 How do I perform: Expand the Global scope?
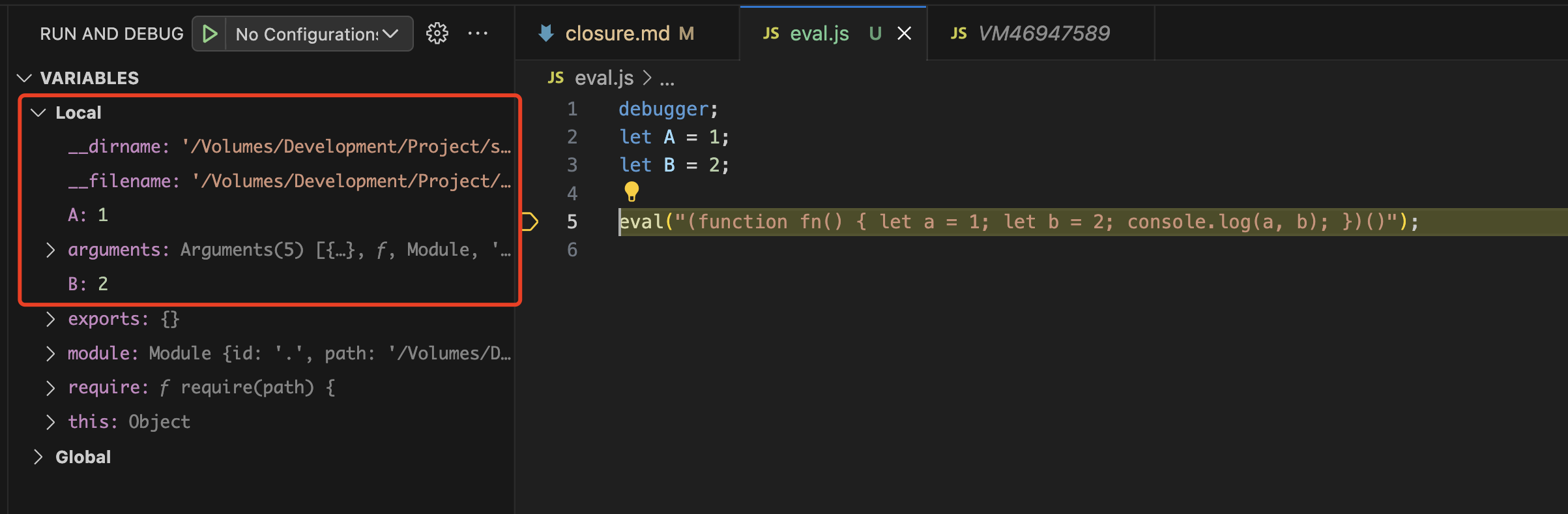pos(38,457)
